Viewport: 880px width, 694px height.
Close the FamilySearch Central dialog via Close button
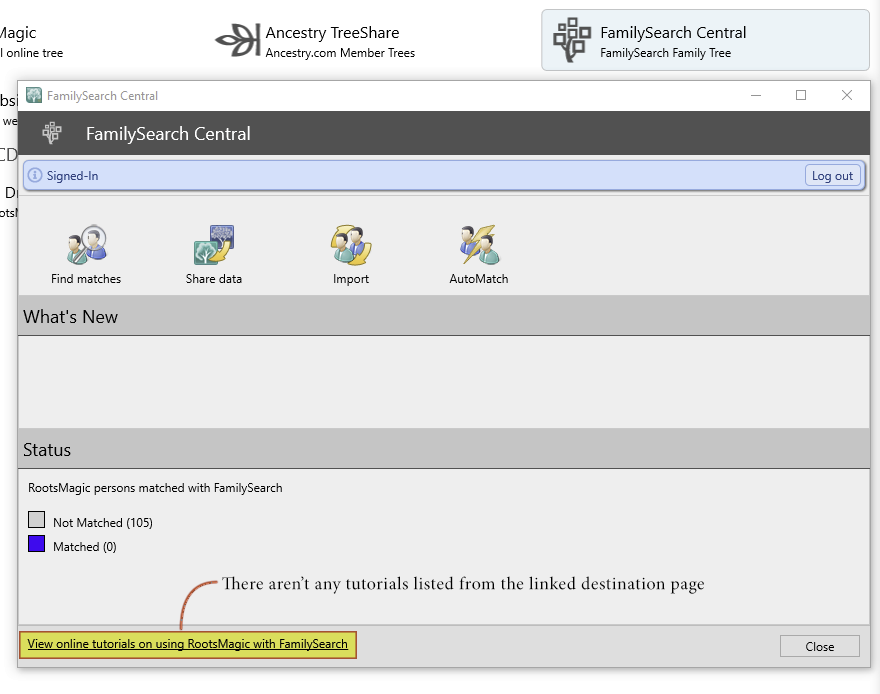point(819,646)
